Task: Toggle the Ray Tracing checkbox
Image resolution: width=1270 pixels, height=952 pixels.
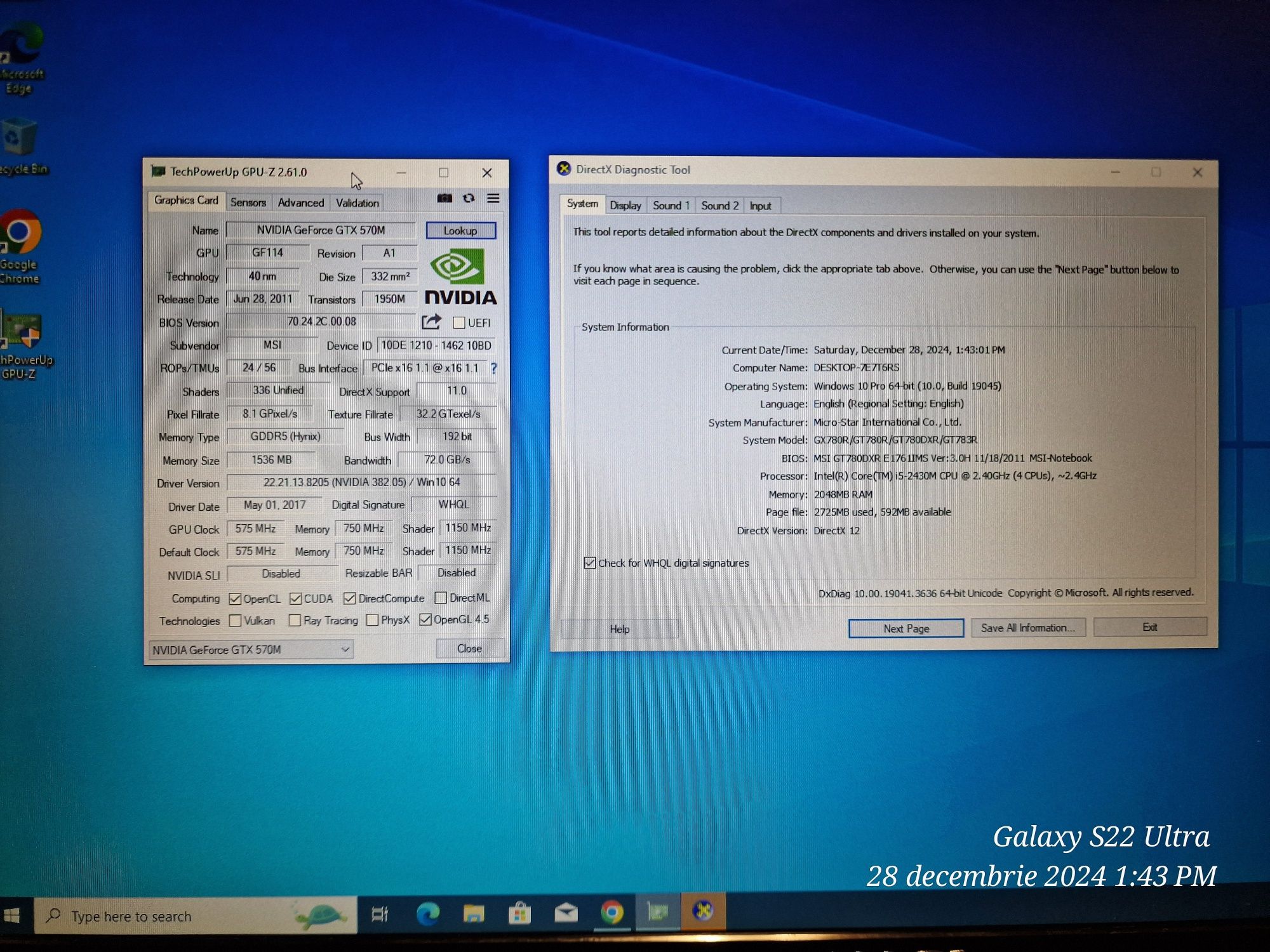Action: coord(295,620)
